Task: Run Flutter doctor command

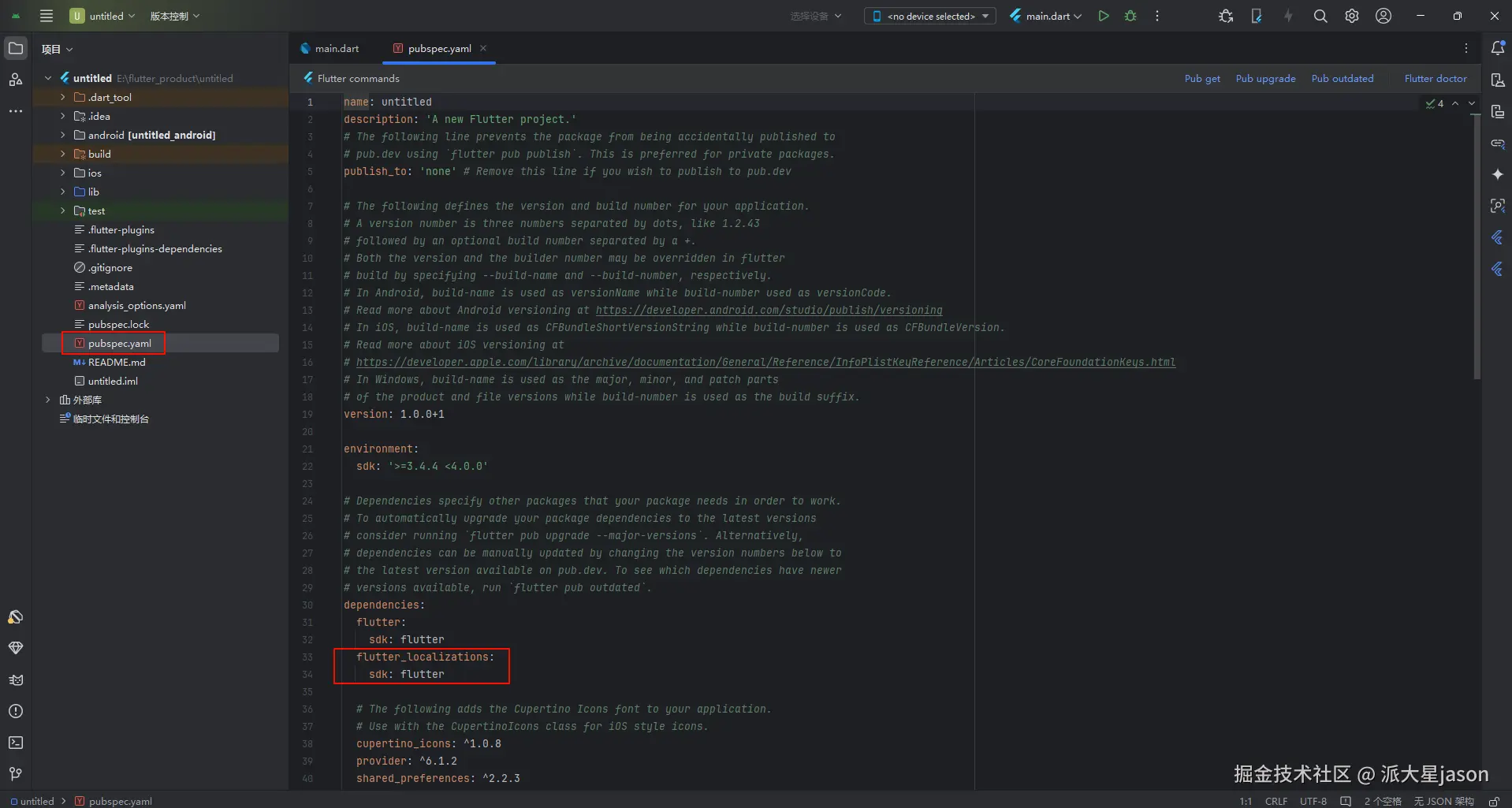Action: pyautogui.click(x=1435, y=78)
